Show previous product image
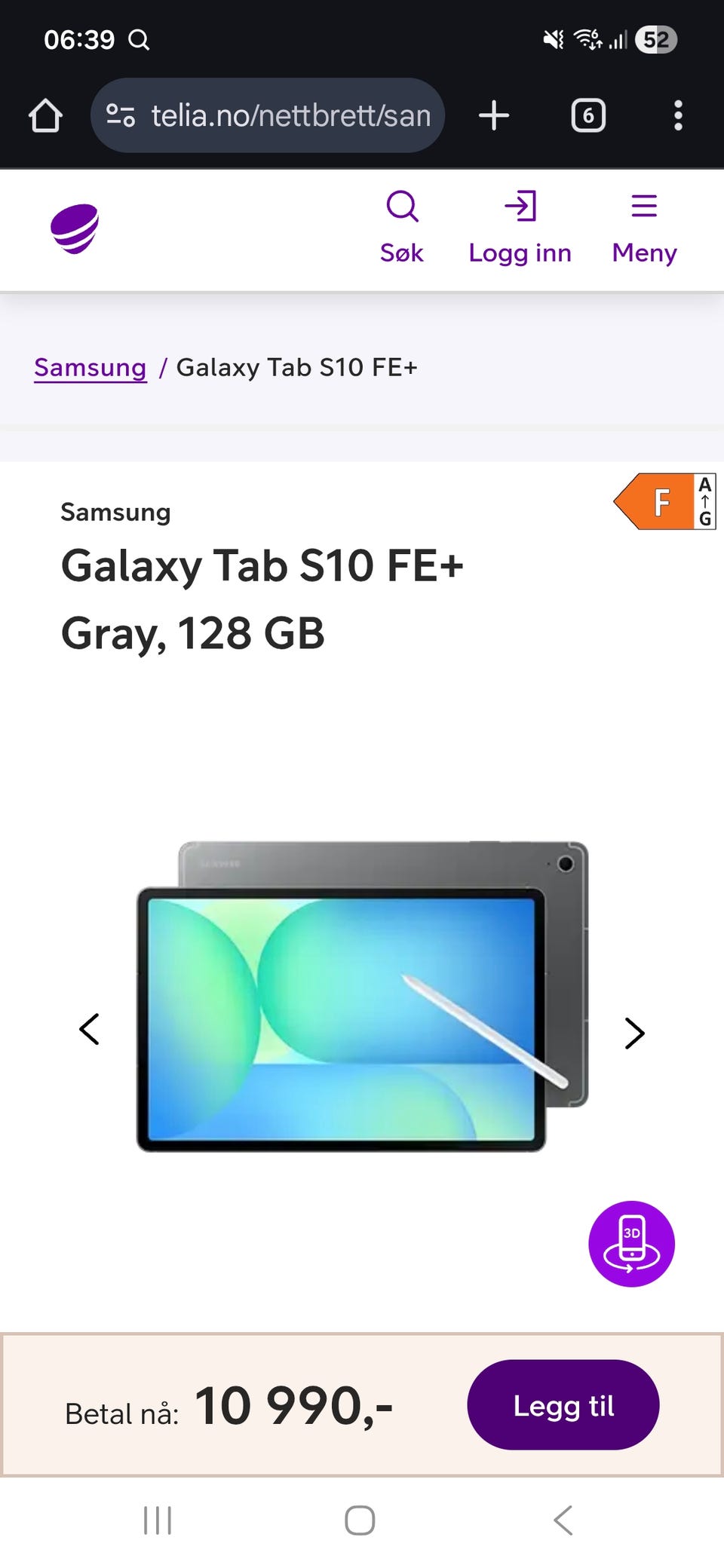The image size is (724, 1568). pos(89,1029)
